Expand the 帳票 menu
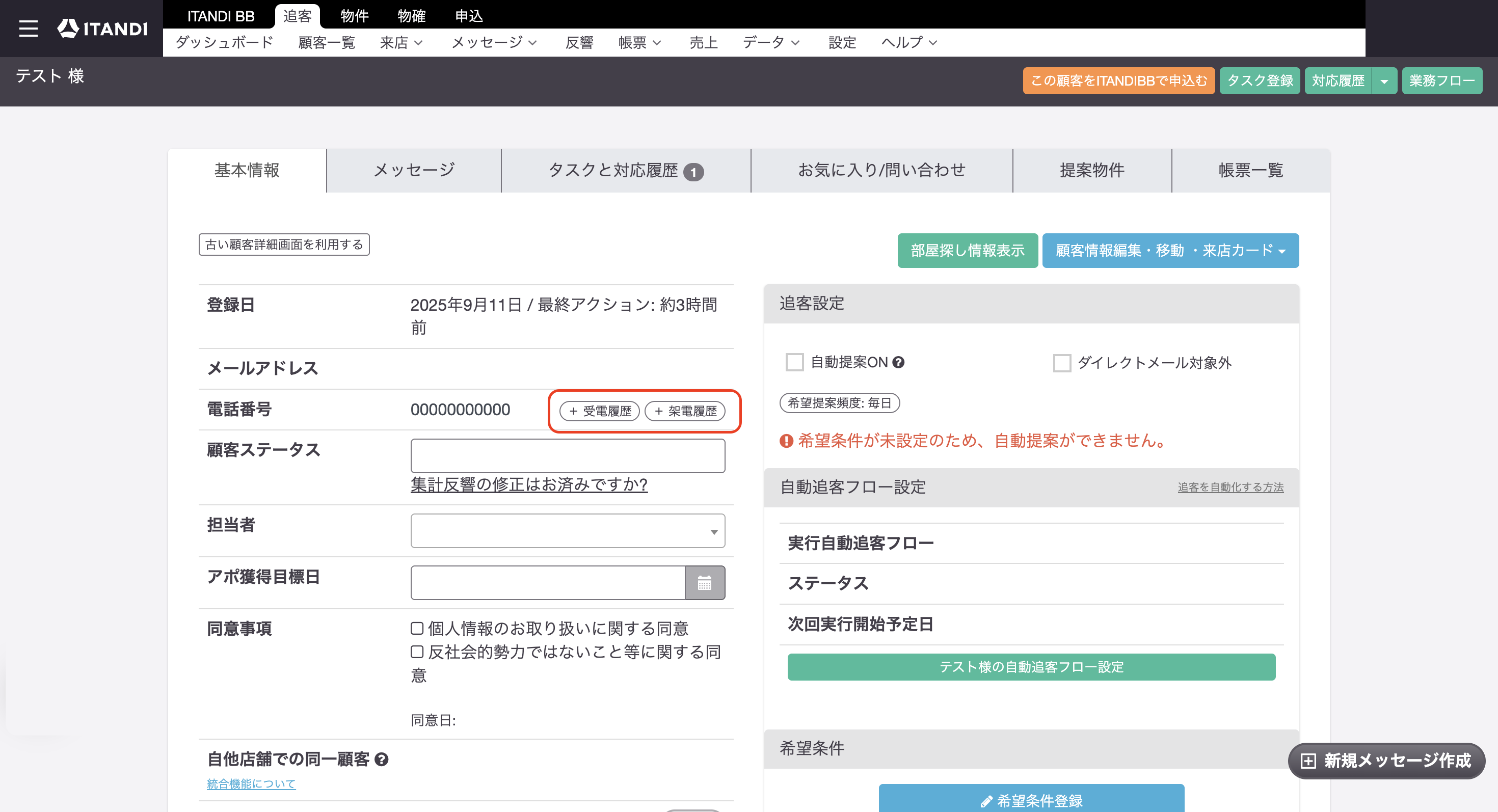Viewport: 1498px width, 812px height. 640,42
